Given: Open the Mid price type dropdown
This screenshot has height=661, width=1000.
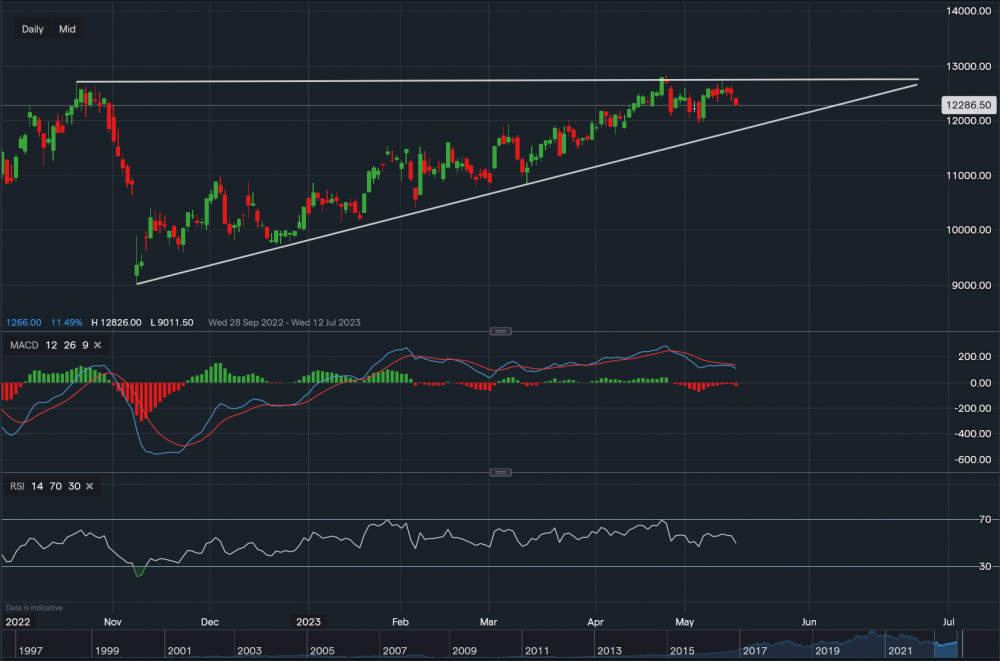Looking at the screenshot, I should (x=67, y=29).
